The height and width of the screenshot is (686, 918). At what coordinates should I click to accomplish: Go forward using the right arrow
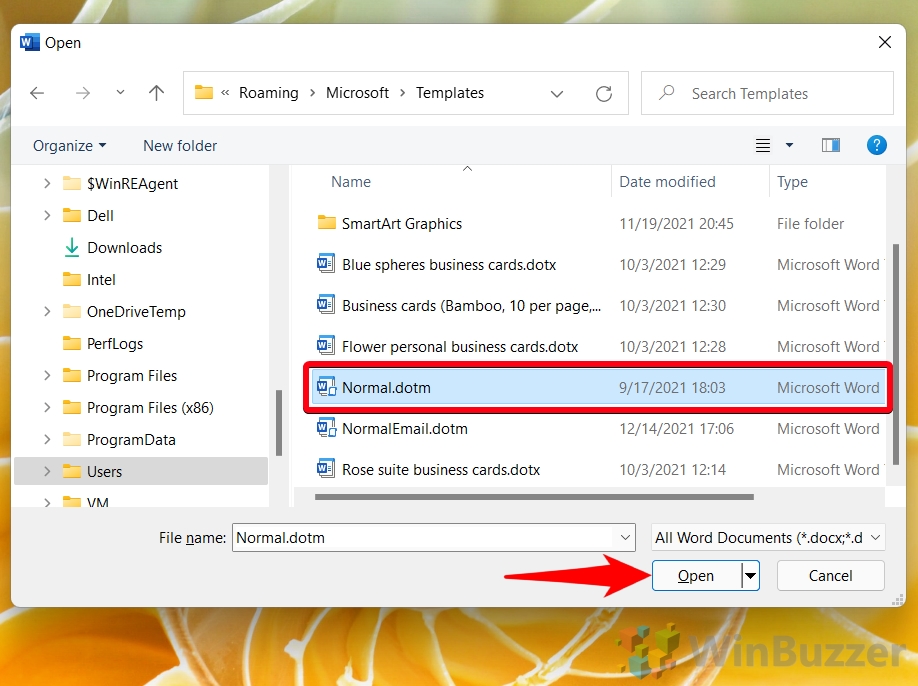pos(83,93)
